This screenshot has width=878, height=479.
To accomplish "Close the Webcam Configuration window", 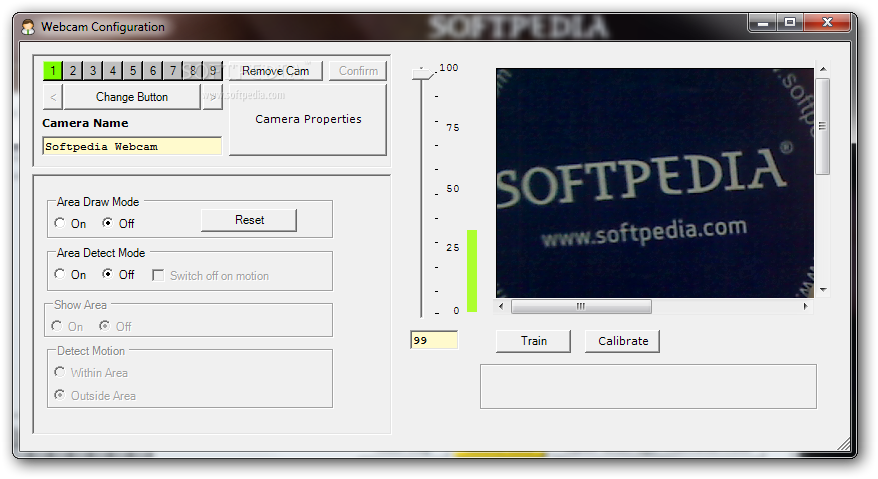I will pos(828,22).
